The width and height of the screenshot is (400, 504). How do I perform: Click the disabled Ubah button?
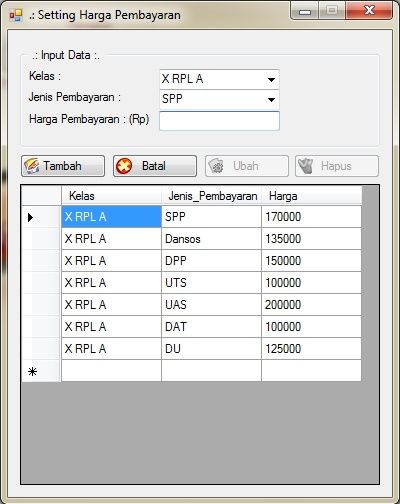[247, 166]
